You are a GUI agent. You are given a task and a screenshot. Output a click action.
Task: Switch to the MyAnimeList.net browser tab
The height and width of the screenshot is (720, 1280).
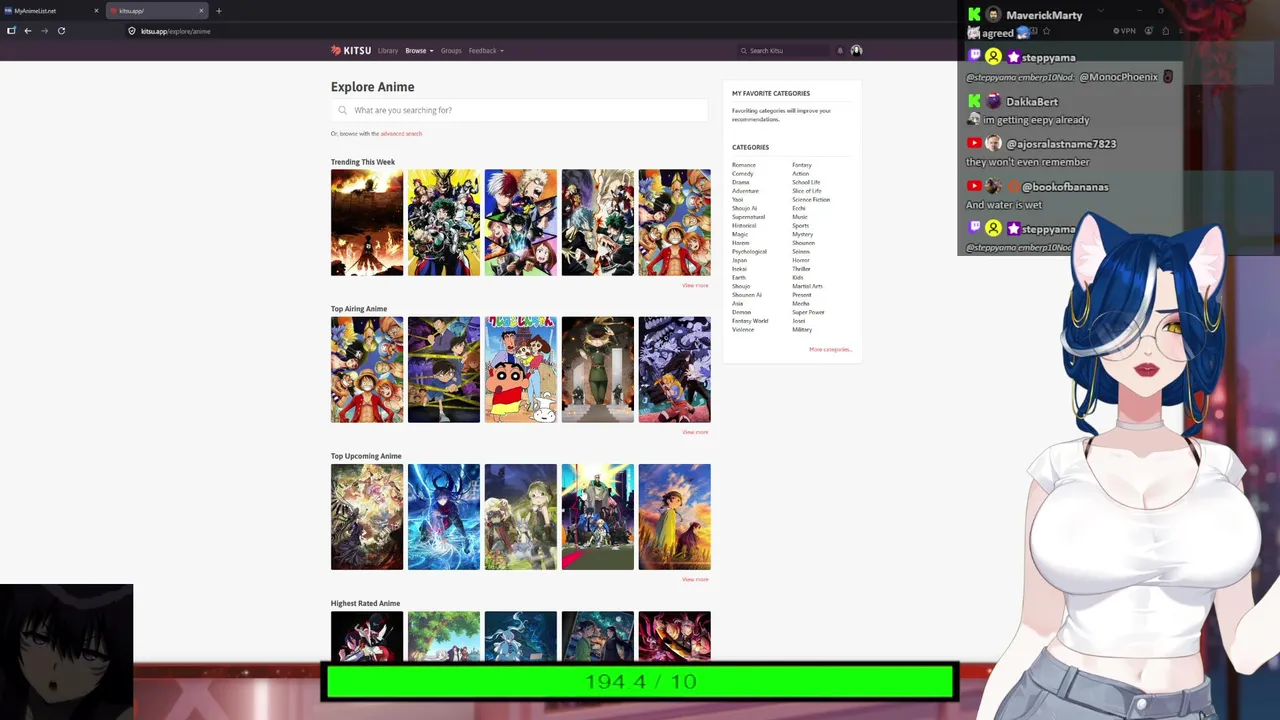(50, 11)
